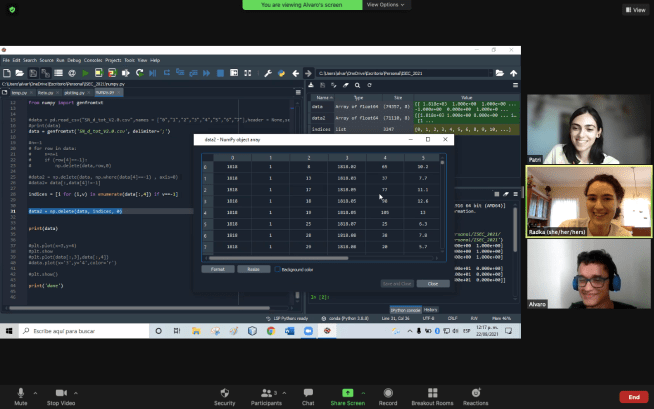Screen dimensions: 654x409
Task: Open the Zoom Chat panel
Action: (x=308, y=392)
